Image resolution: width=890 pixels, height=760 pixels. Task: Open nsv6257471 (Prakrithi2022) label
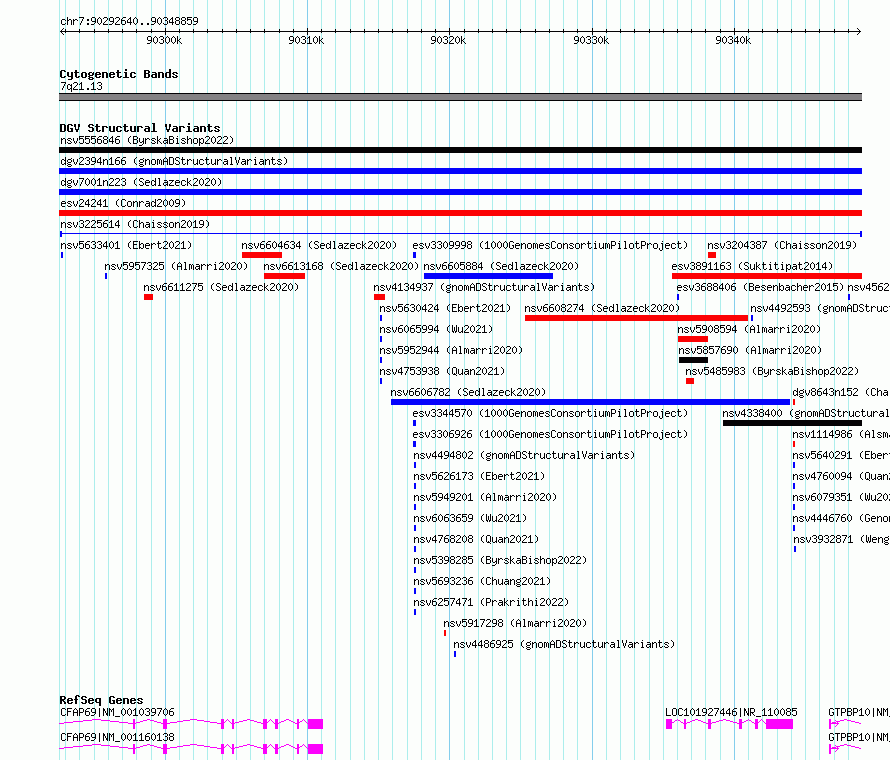[x=491, y=602]
